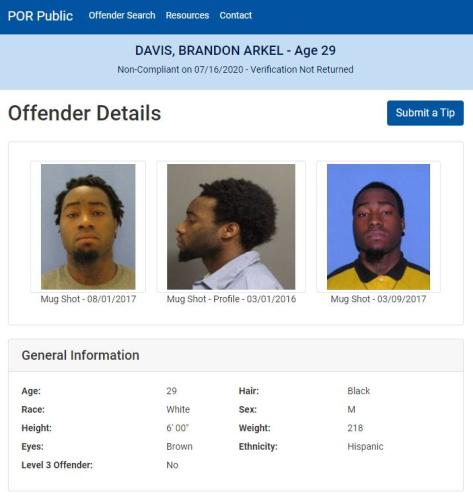Select the Race value White

tap(178, 409)
